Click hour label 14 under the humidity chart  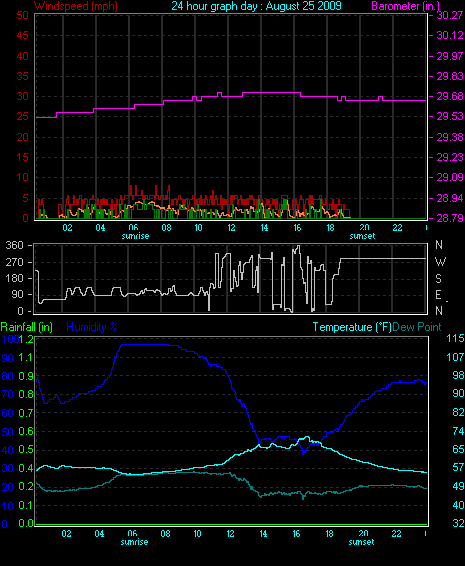point(263,534)
